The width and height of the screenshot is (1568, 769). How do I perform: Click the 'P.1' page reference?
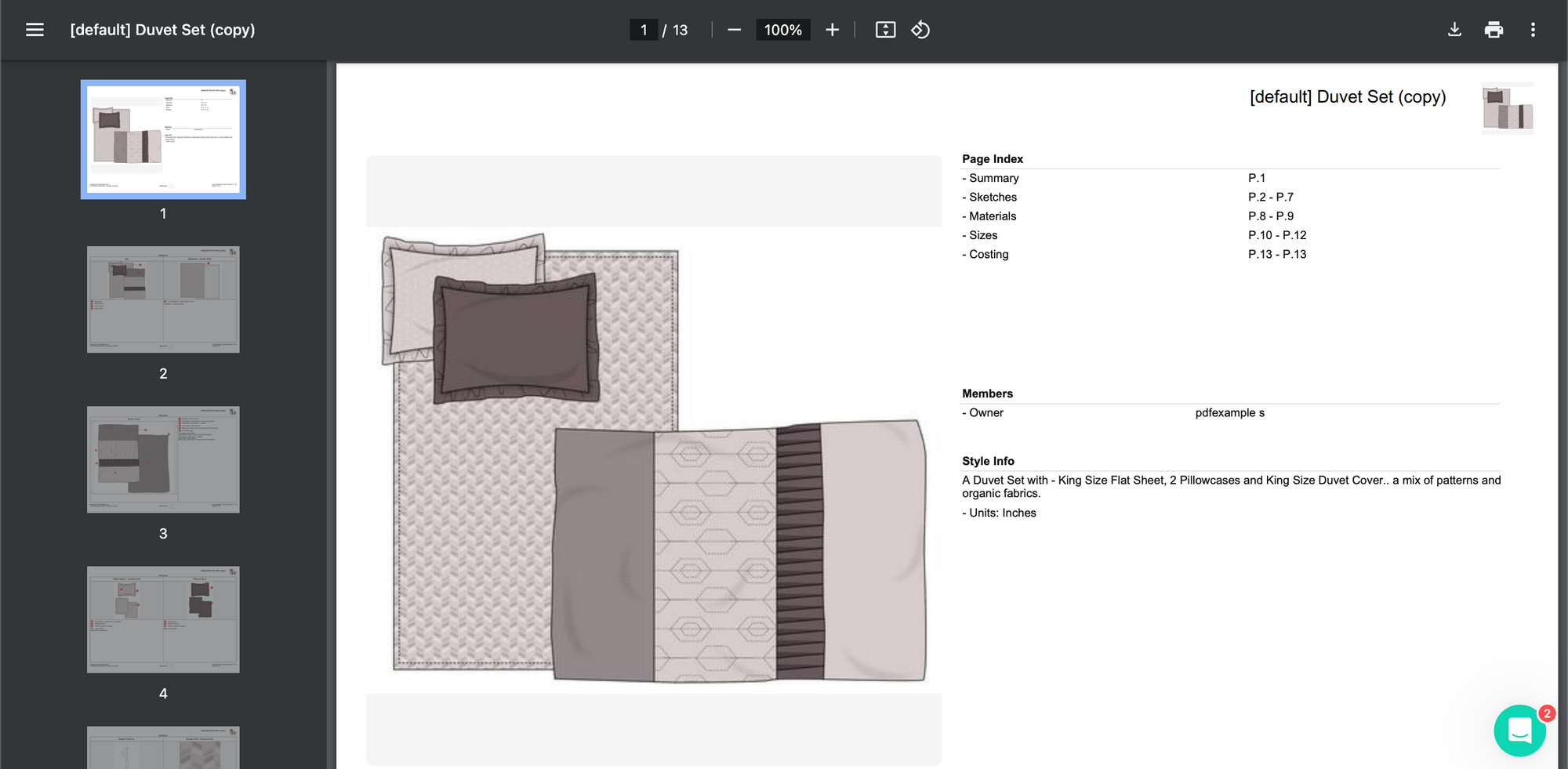coord(1257,178)
